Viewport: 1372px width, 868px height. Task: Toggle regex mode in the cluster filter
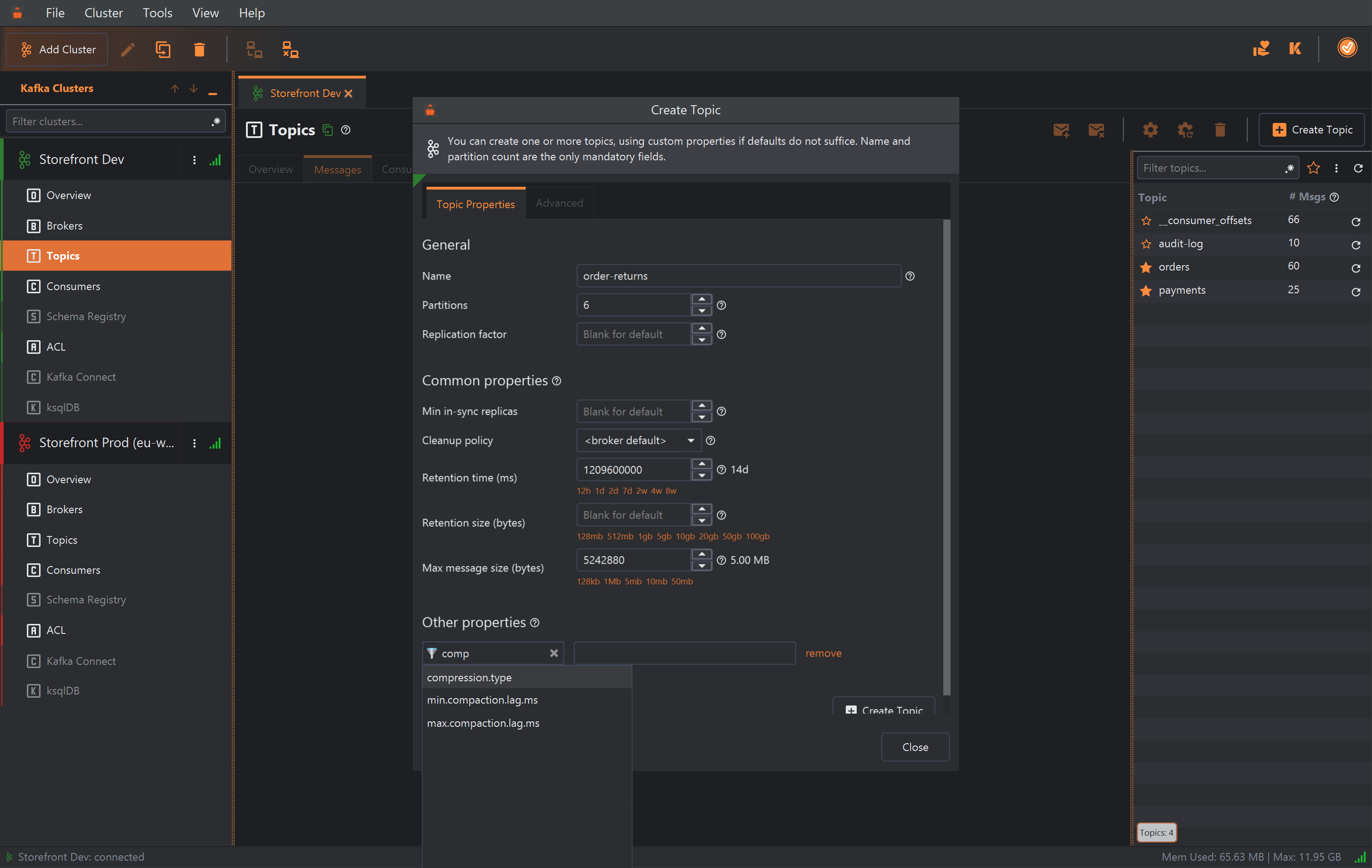pyautogui.click(x=216, y=121)
